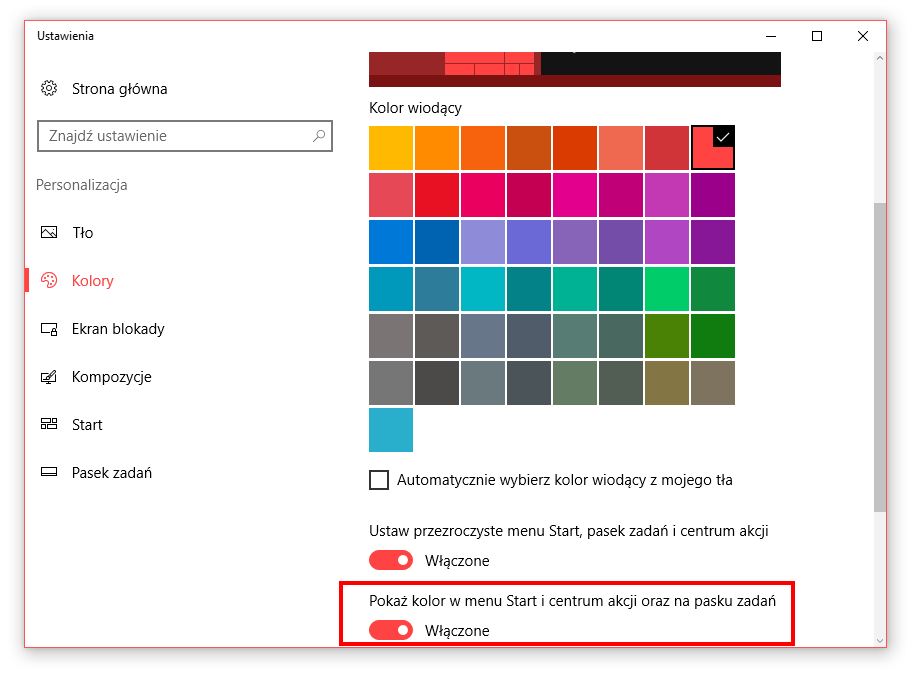Screen dimensions: 918x673
Task: Click the Kompozycje themes icon
Action: click(x=49, y=377)
